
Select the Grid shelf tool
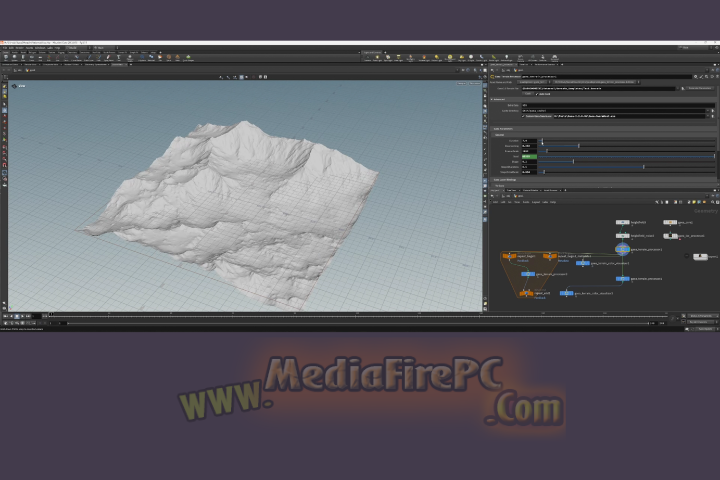point(40,57)
